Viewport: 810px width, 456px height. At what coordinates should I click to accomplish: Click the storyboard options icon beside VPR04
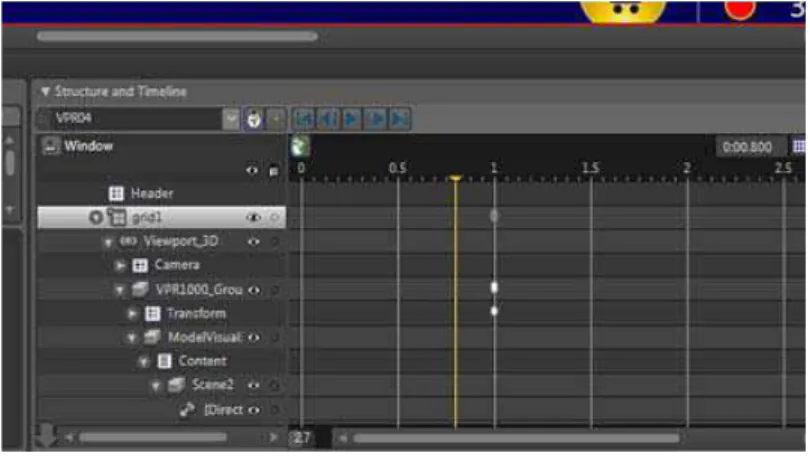coord(254,119)
